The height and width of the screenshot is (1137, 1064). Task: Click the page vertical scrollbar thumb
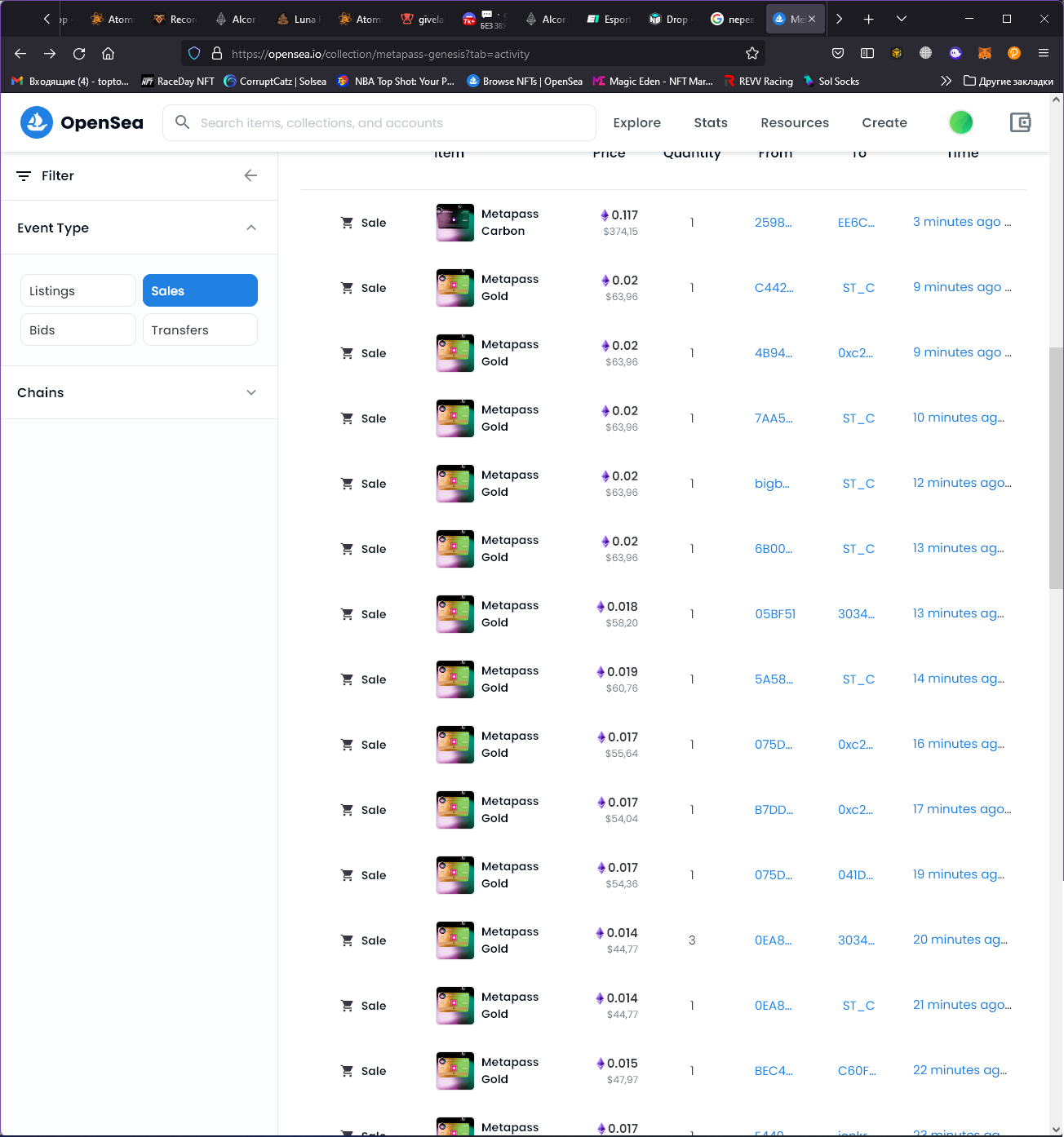pyautogui.click(x=1056, y=467)
